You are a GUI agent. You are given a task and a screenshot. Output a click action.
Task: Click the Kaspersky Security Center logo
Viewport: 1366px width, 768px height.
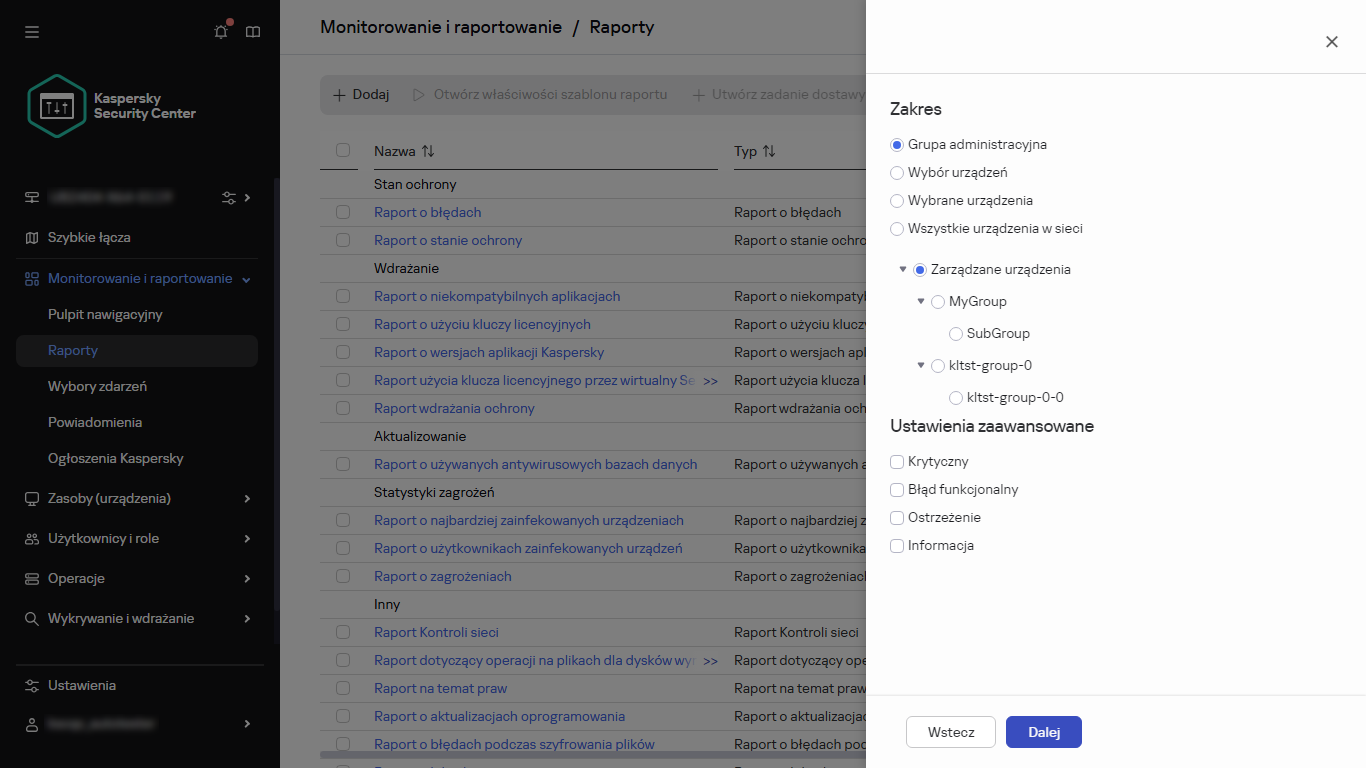(112, 106)
